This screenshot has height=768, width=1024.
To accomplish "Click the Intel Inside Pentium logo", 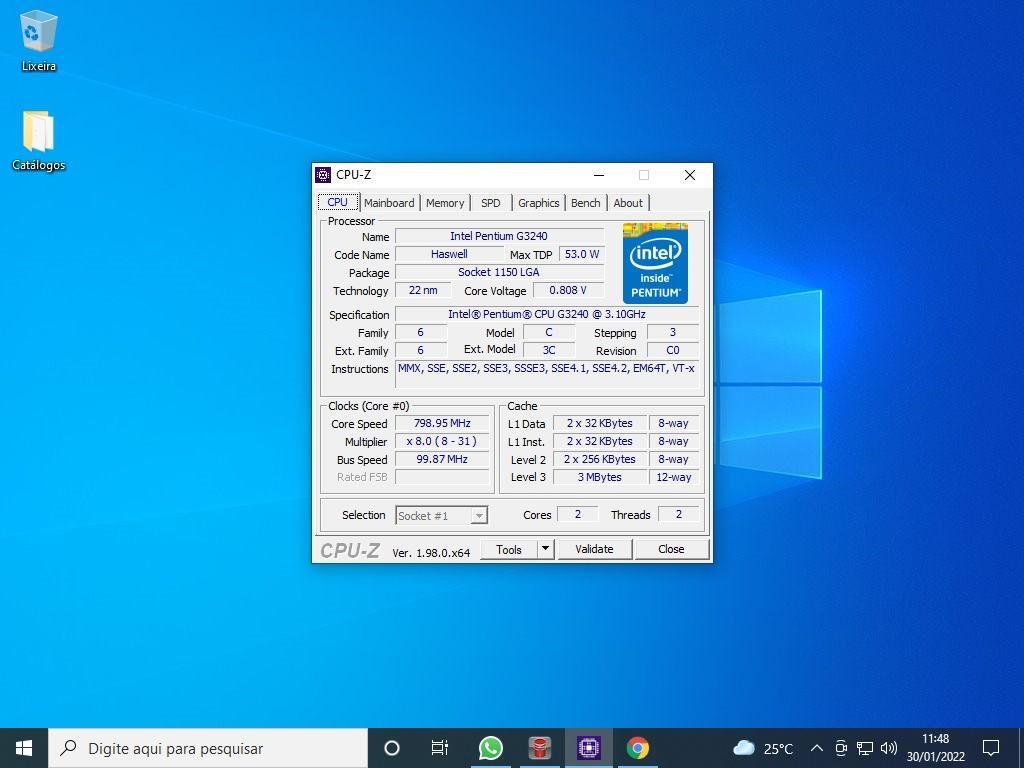I will click(655, 263).
